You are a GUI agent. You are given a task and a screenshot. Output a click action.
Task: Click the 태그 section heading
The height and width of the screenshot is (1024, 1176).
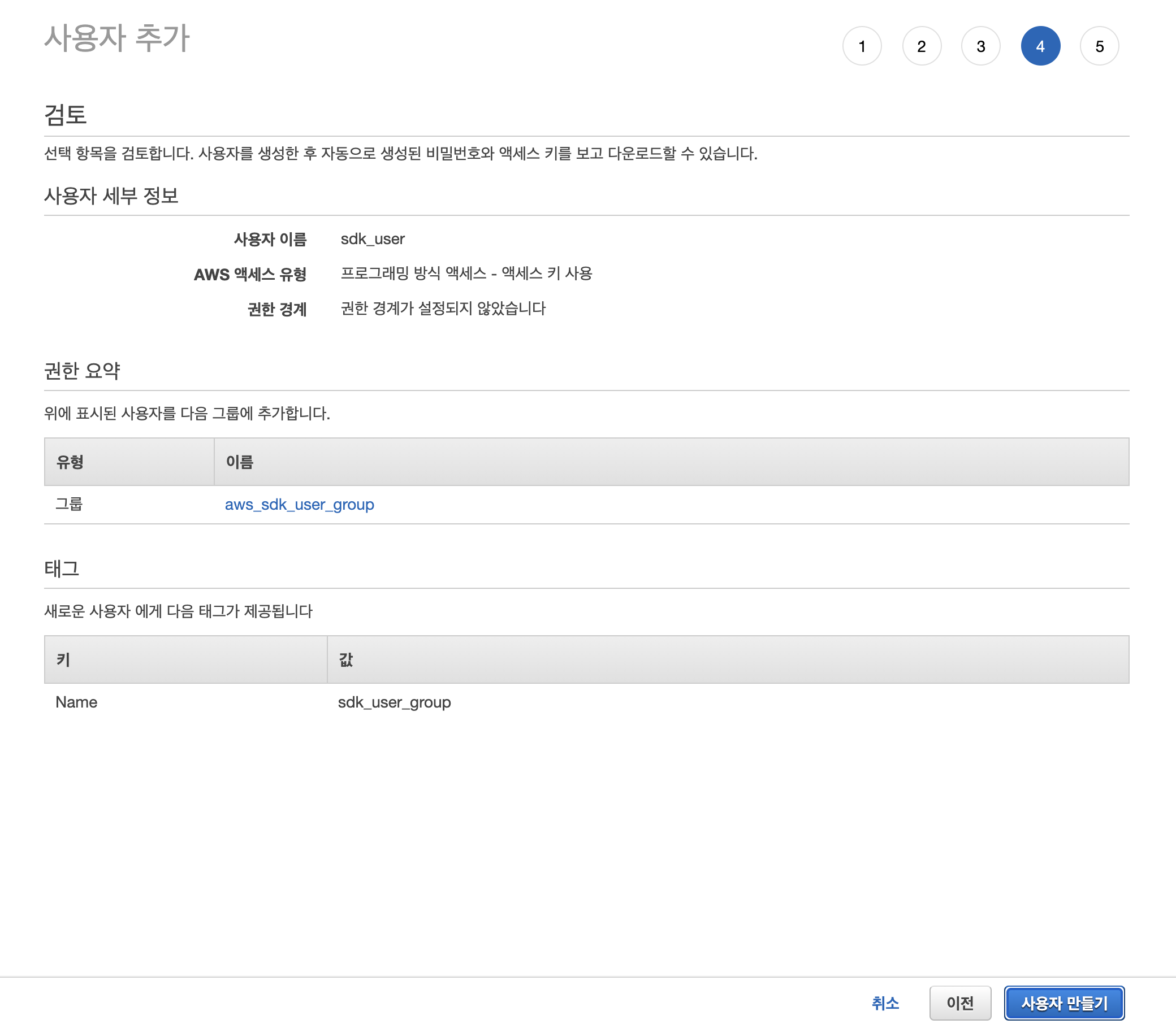[x=61, y=569]
